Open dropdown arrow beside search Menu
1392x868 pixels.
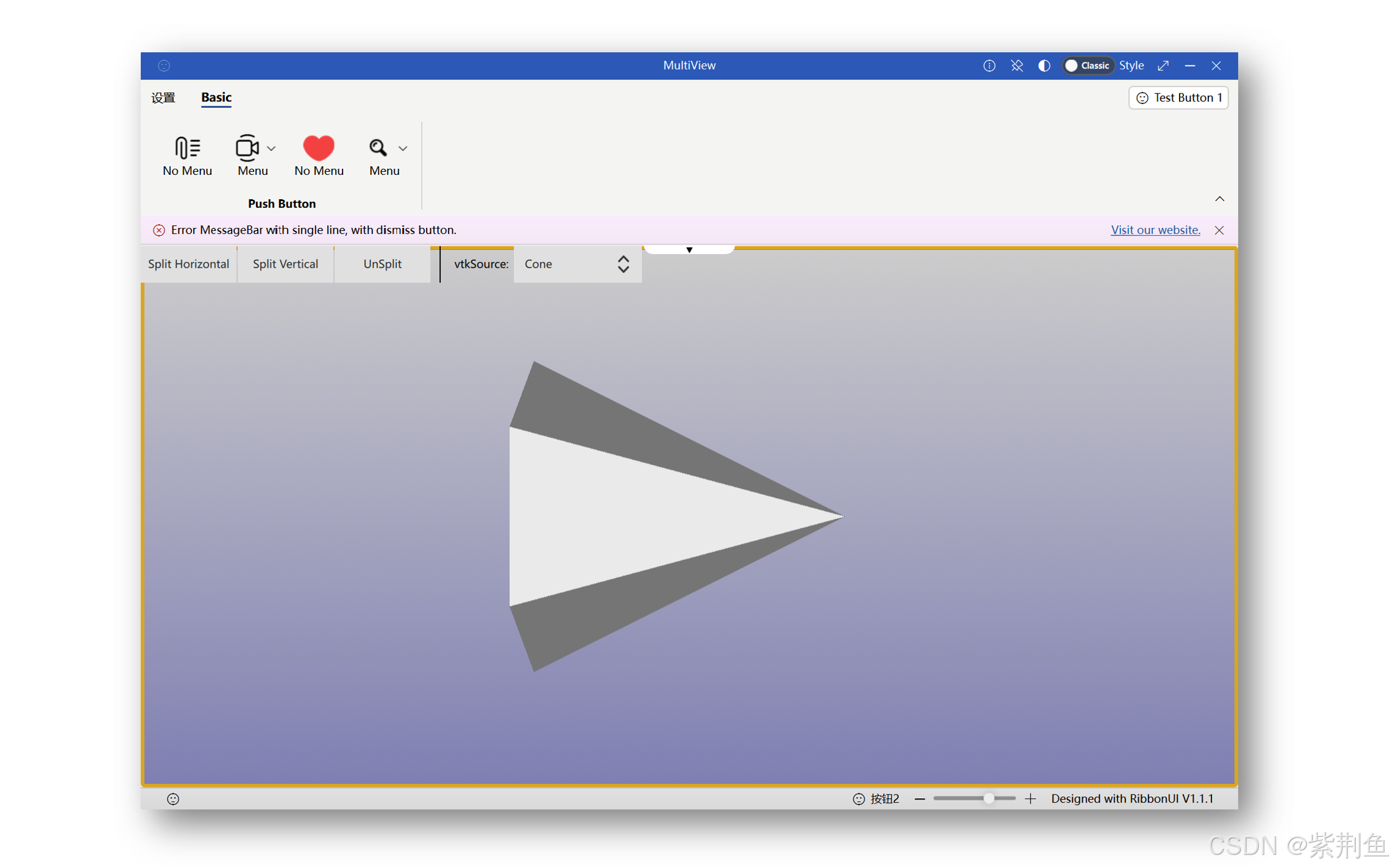(x=403, y=148)
